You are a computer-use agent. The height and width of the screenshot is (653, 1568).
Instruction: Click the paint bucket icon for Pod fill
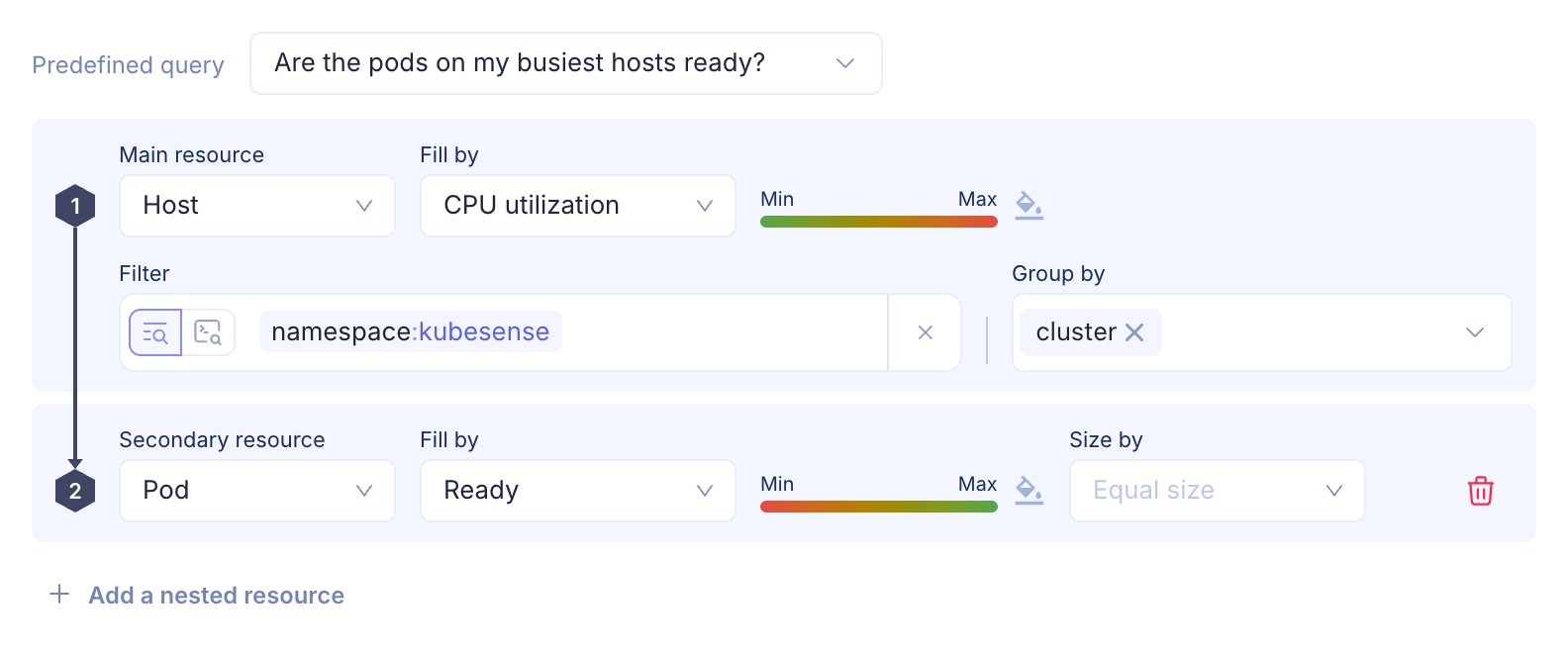[x=1029, y=491]
